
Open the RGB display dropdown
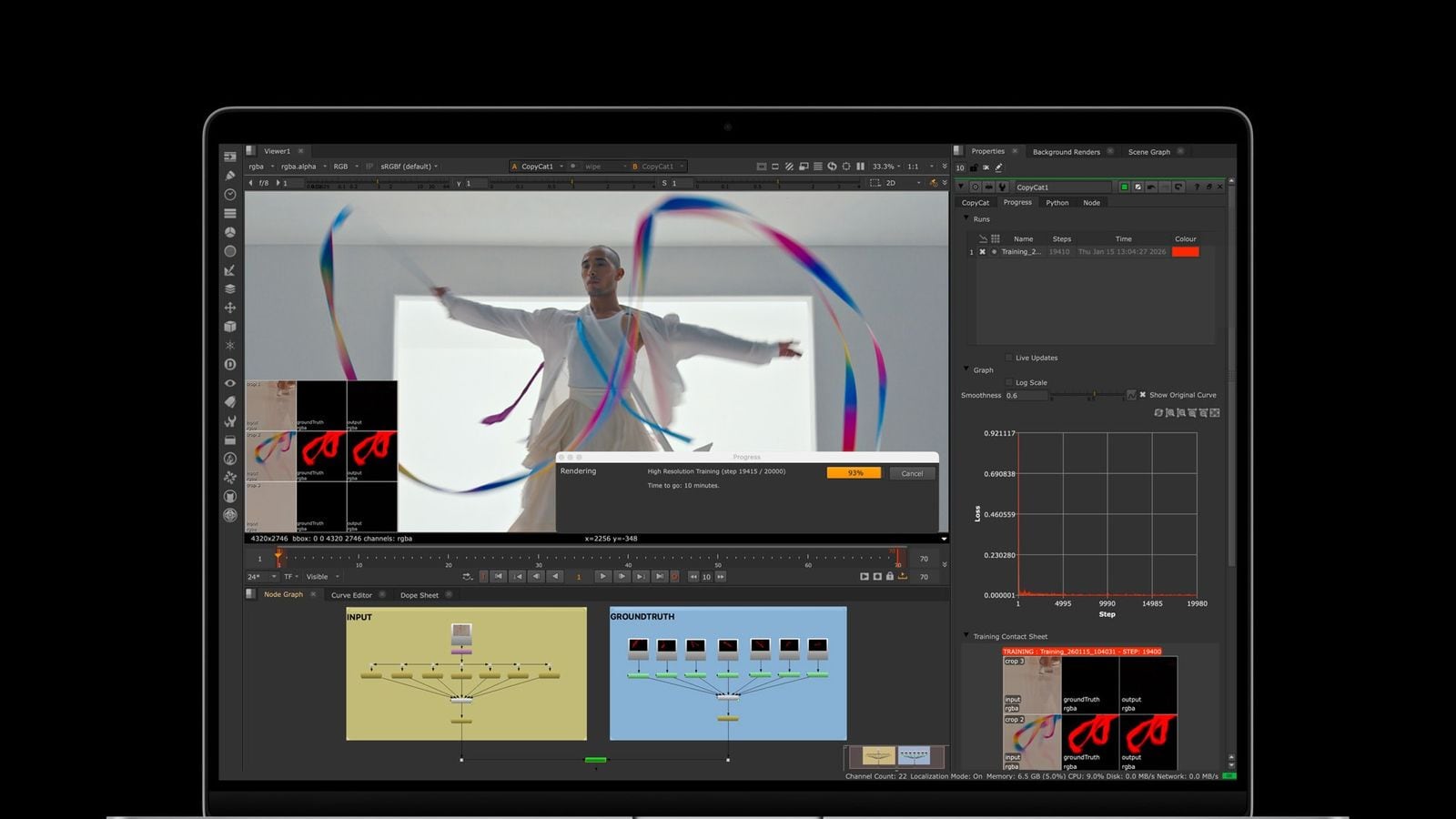click(x=346, y=167)
